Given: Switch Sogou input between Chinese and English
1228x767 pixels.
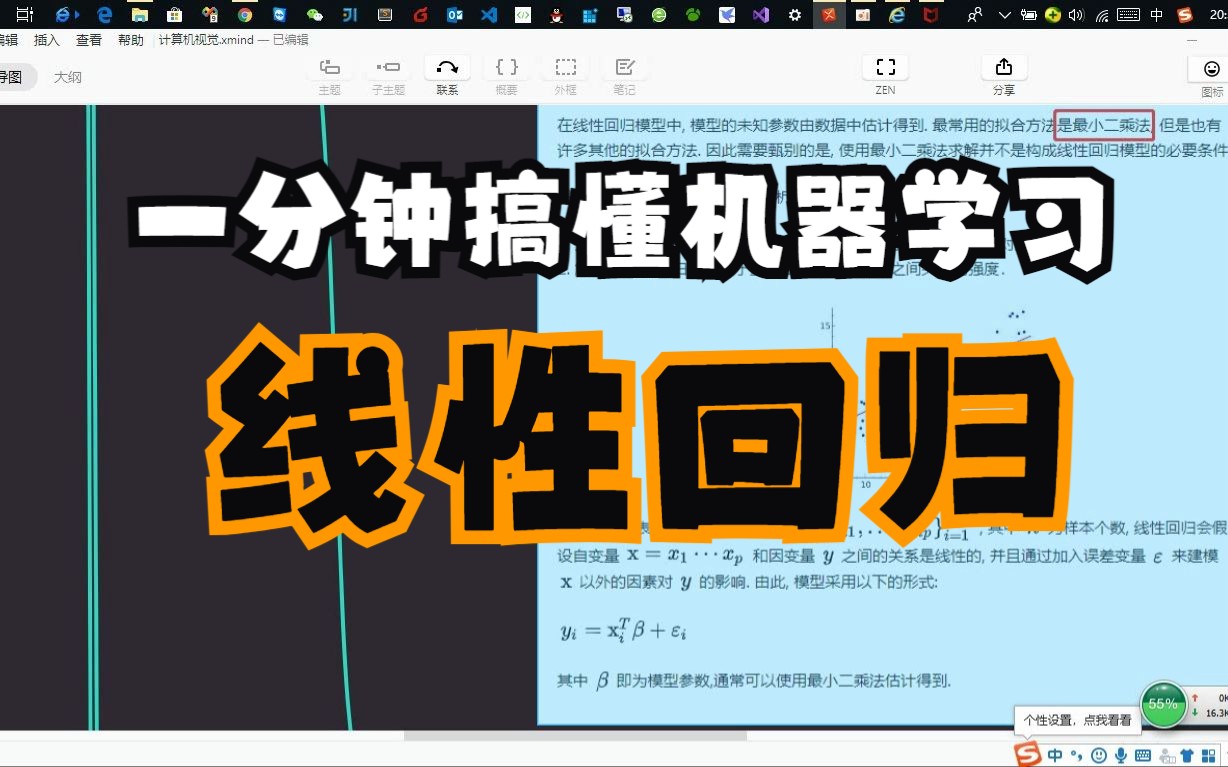Looking at the screenshot, I should point(1056,754).
